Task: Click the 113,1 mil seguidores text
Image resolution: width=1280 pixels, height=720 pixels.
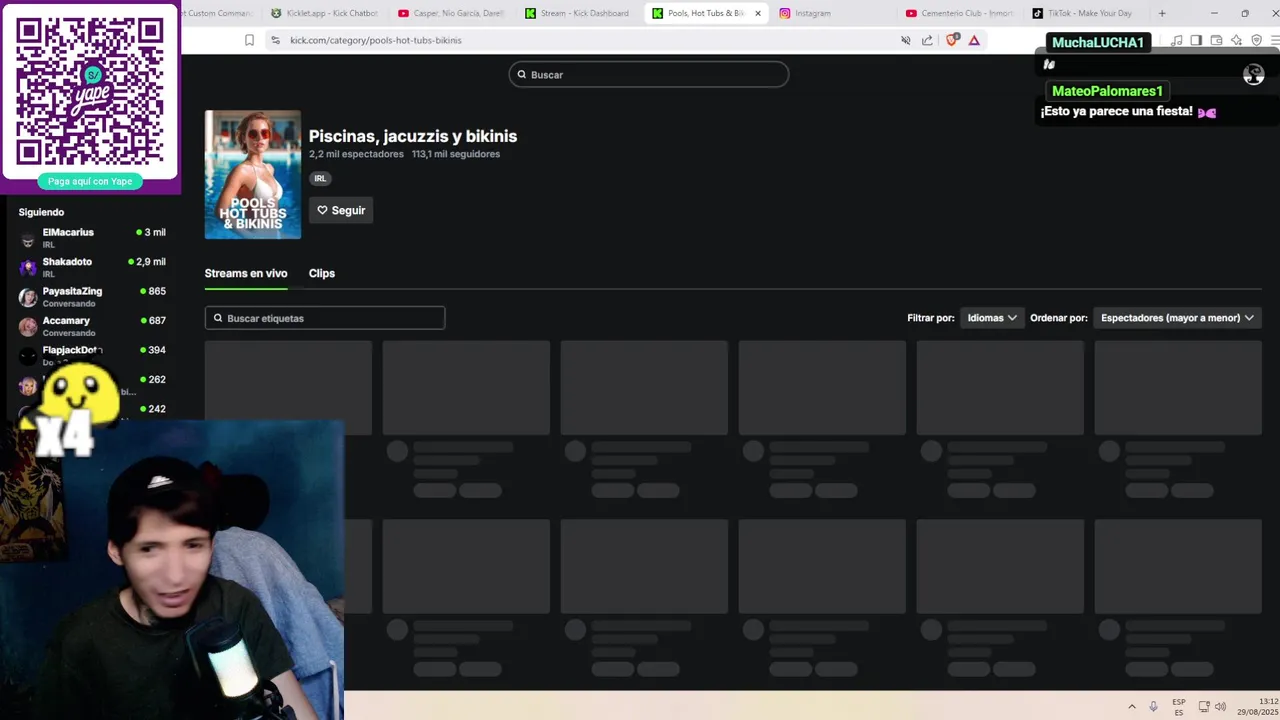Action: point(456,154)
